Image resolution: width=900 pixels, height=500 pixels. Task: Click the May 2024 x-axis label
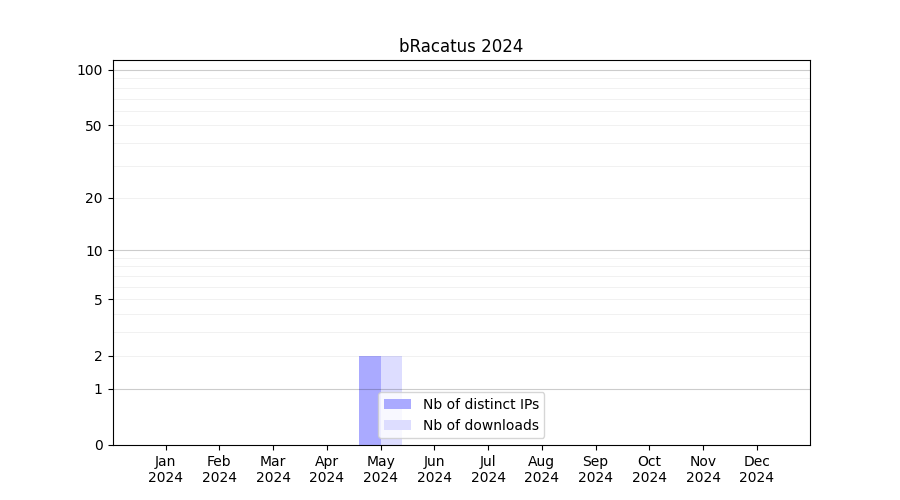(x=381, y=469)
